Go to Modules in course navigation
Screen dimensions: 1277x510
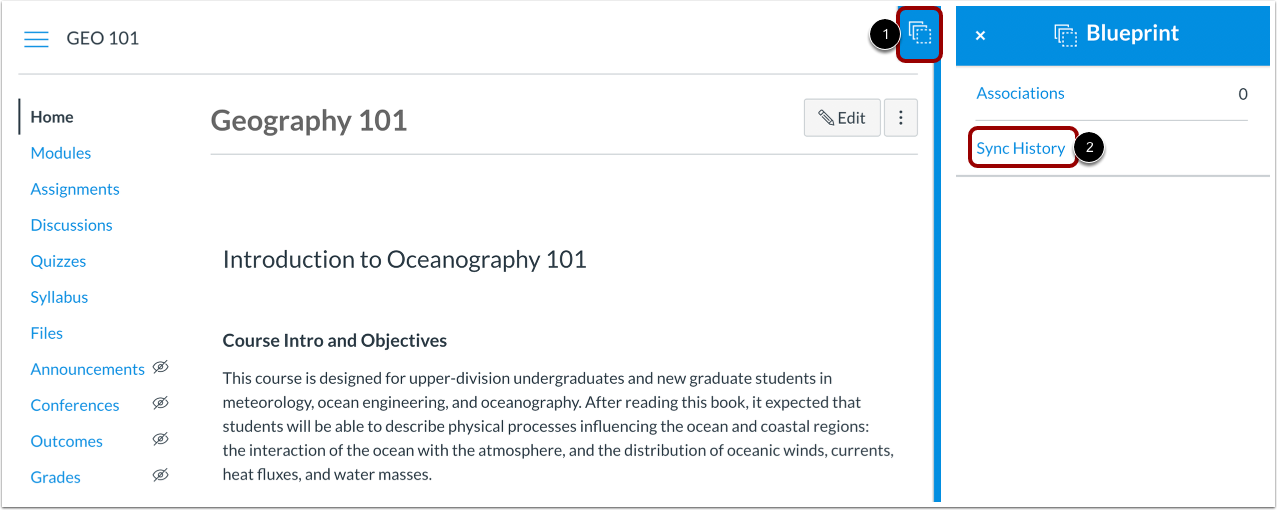[61, 153]
